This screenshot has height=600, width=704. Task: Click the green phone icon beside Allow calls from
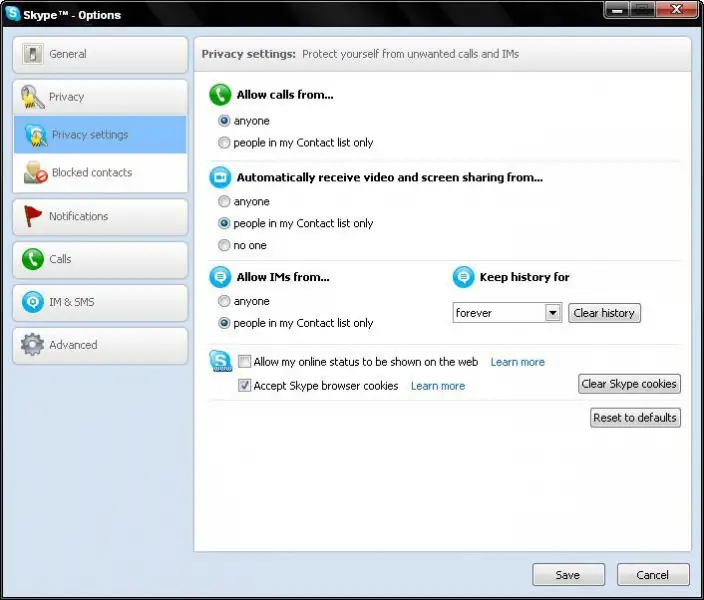coord(220,95)
